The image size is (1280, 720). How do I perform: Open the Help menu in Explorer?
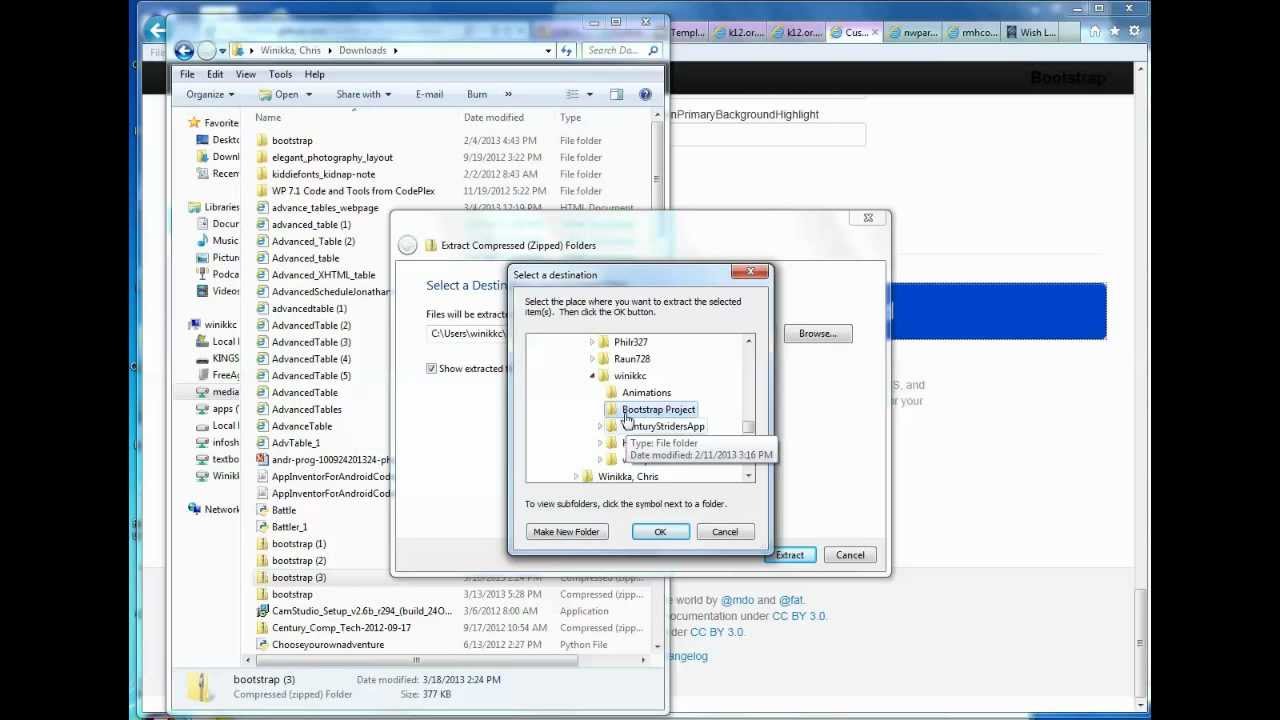(x=314, y=74)
